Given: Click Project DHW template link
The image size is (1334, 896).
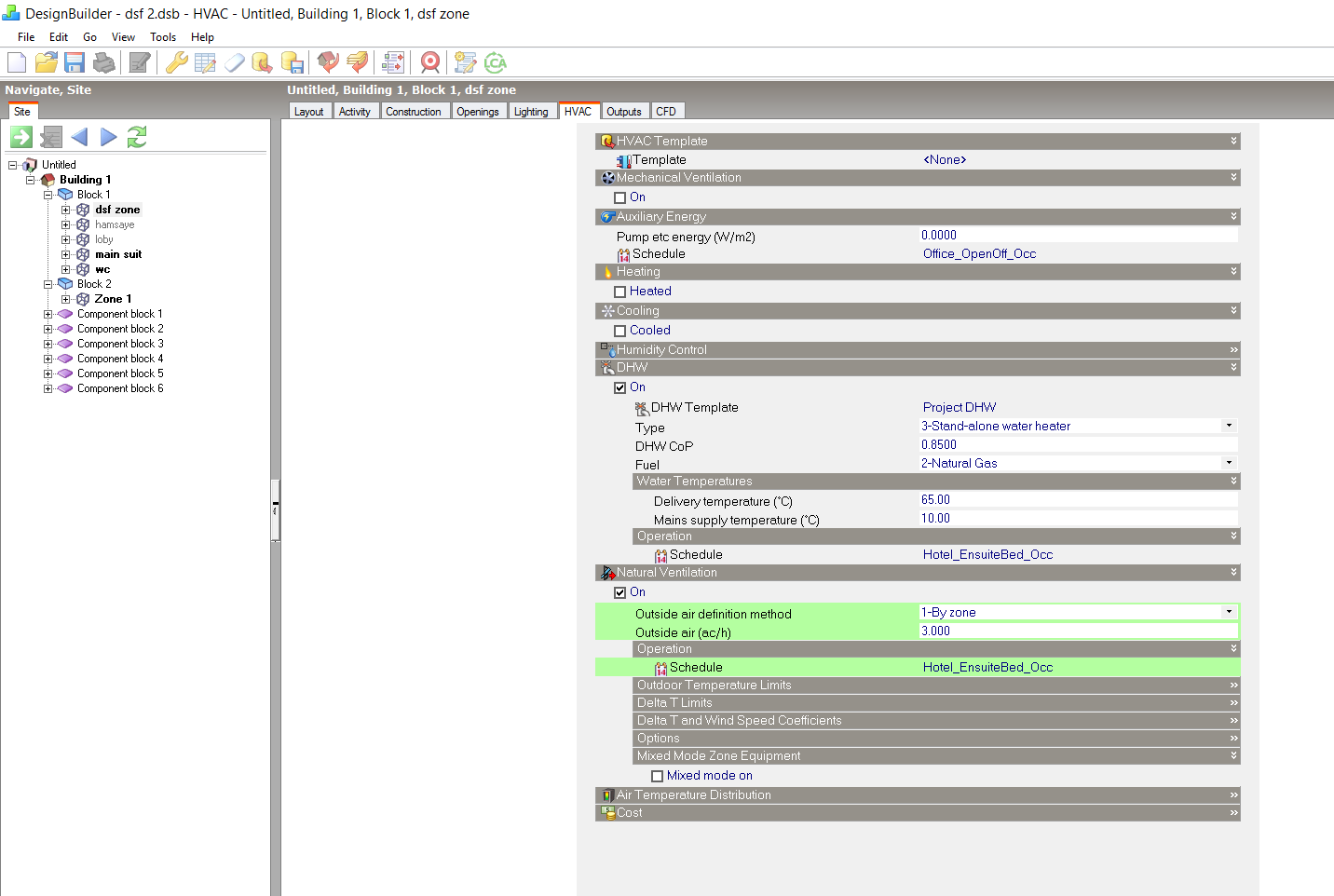Looking at the screenshot, I should coord(960,408).
